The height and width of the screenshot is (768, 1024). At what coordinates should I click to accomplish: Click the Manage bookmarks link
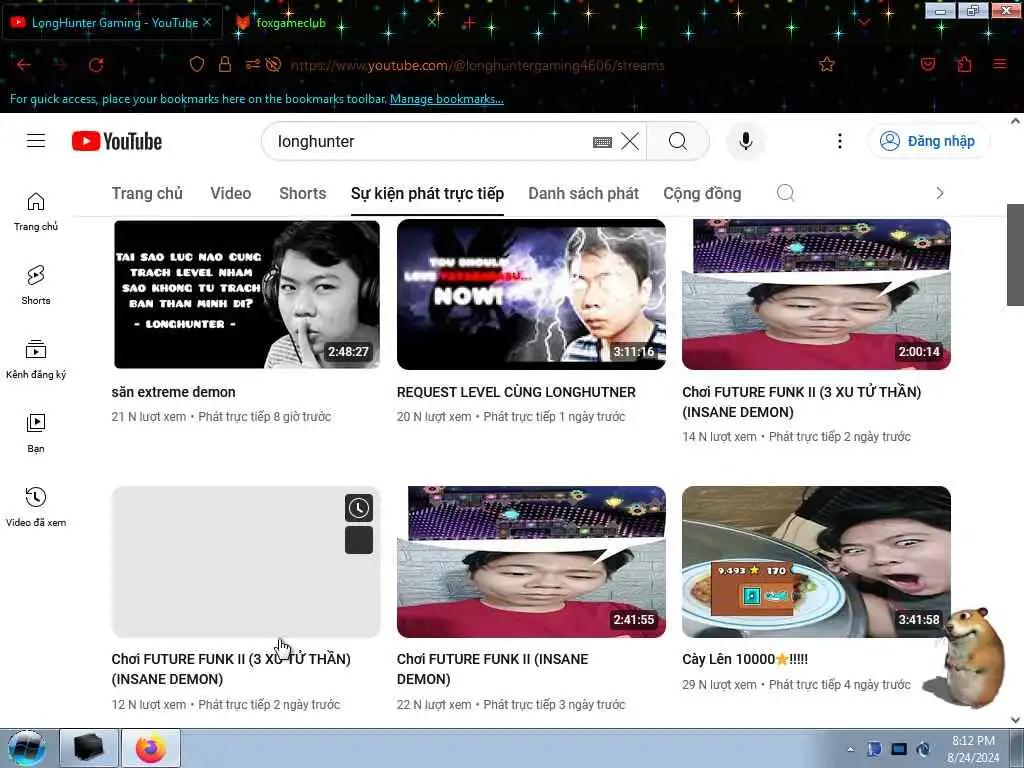coord(447,99)
